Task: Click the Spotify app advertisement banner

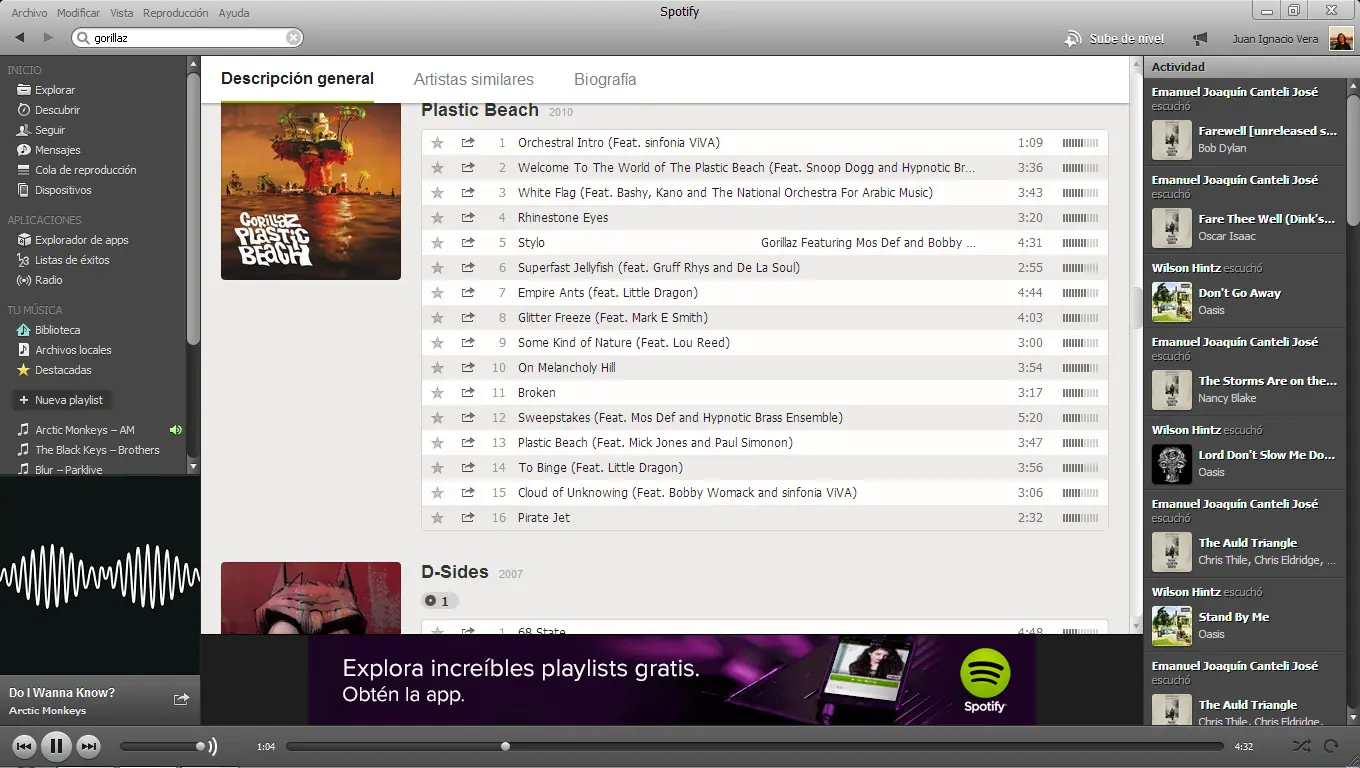Action: pyautogui.click(x=672, y=680)
